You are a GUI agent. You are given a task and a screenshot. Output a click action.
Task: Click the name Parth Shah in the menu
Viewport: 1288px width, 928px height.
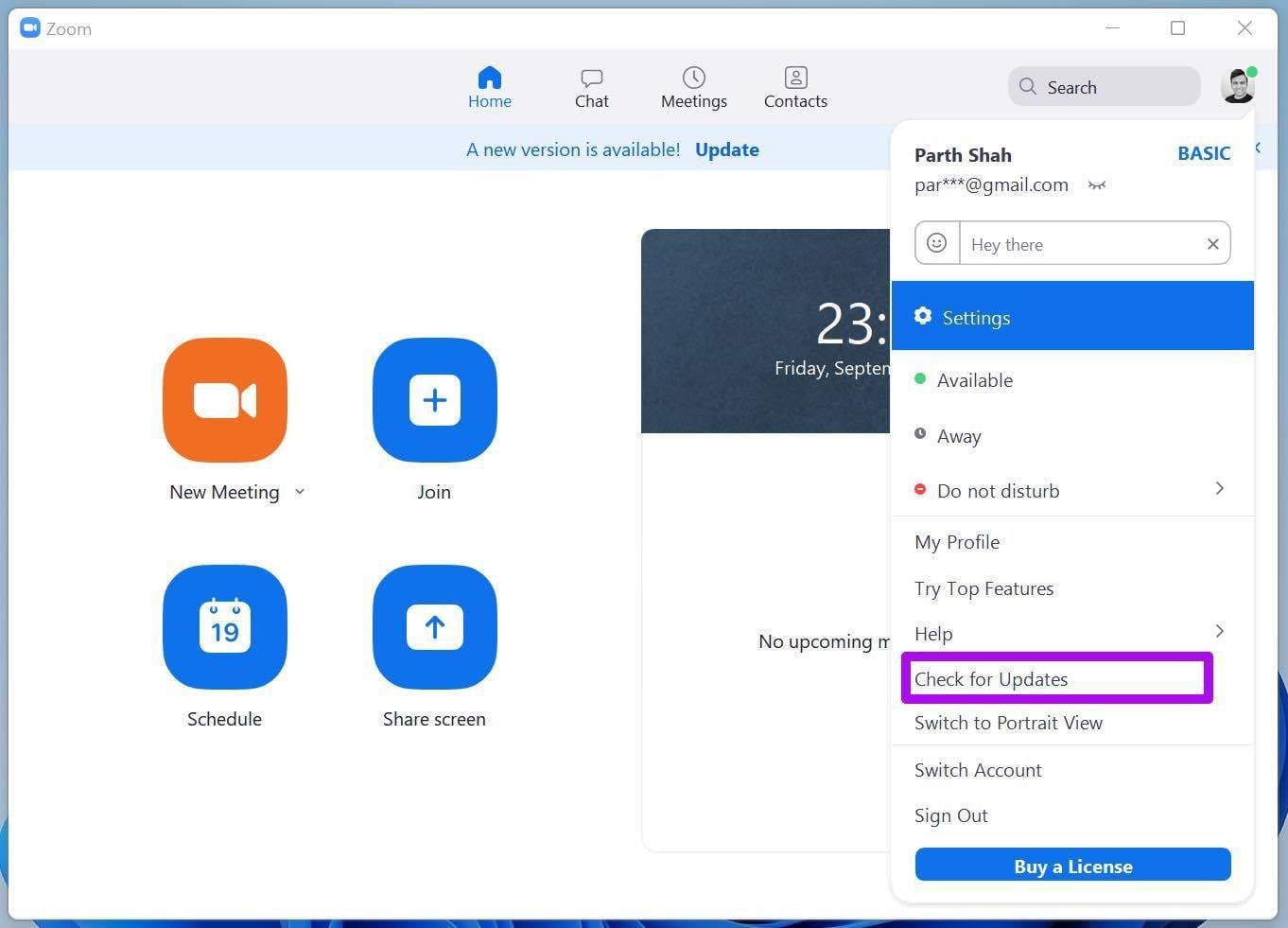(x=963, y=155)
